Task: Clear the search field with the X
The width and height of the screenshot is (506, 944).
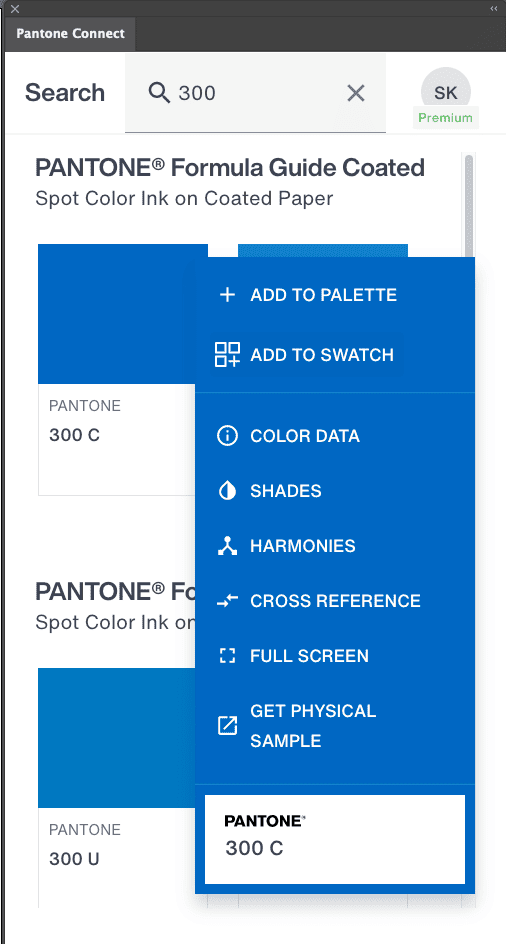Action: 356,93
